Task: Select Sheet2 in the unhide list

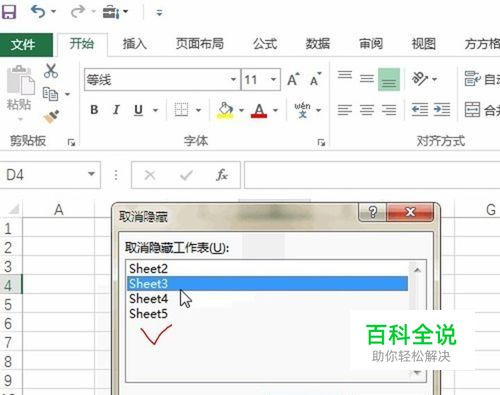Action: (x=267, y=268)
